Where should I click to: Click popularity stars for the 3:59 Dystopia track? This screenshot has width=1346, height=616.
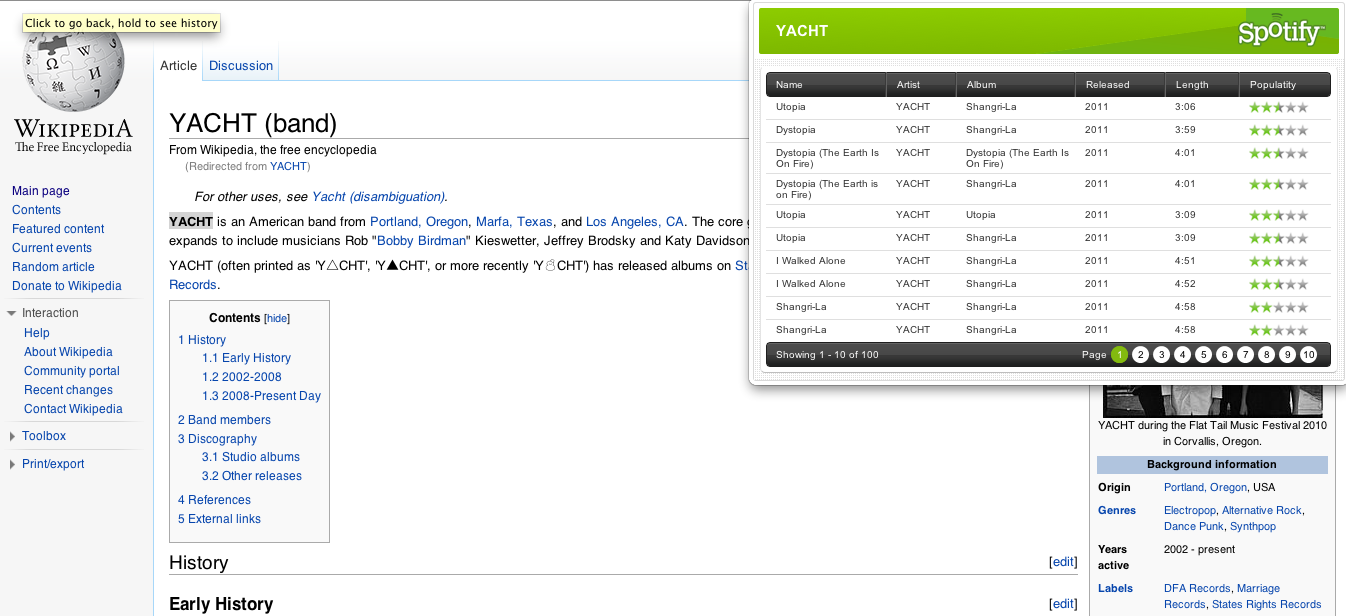(x=1278, y=131)
